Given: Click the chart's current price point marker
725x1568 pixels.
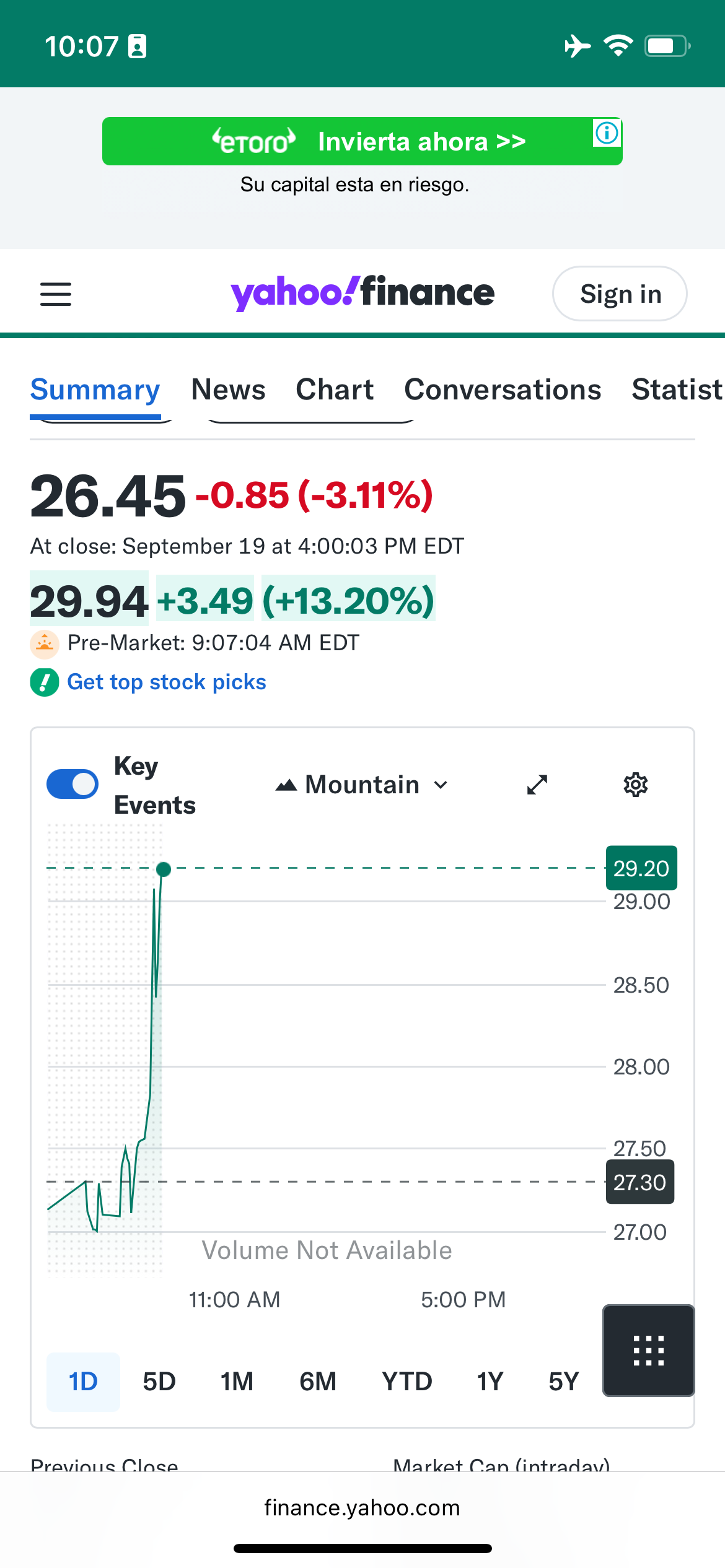Looking at the screenshot, I should [164, 869].
